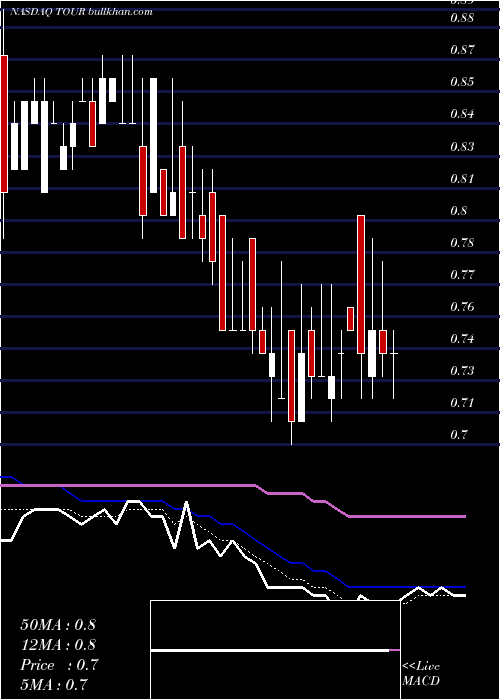This screenshot has height=700, width=500.
Task: Select the 0.87 price axis label
Action: pos(462,50)
